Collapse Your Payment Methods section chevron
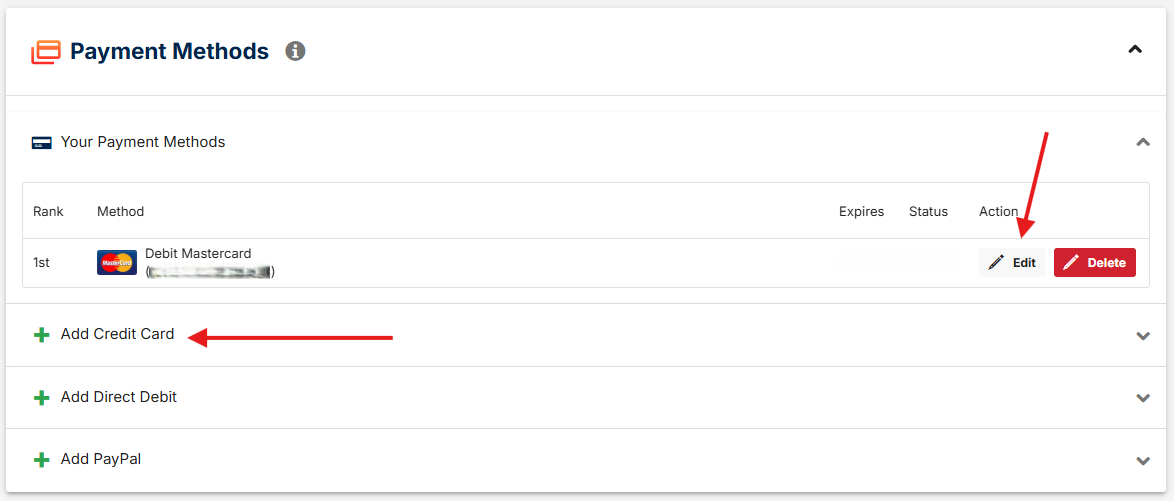Viewport: 1174px width, 501px height. pyautogui.click(x=1143, y=142)
